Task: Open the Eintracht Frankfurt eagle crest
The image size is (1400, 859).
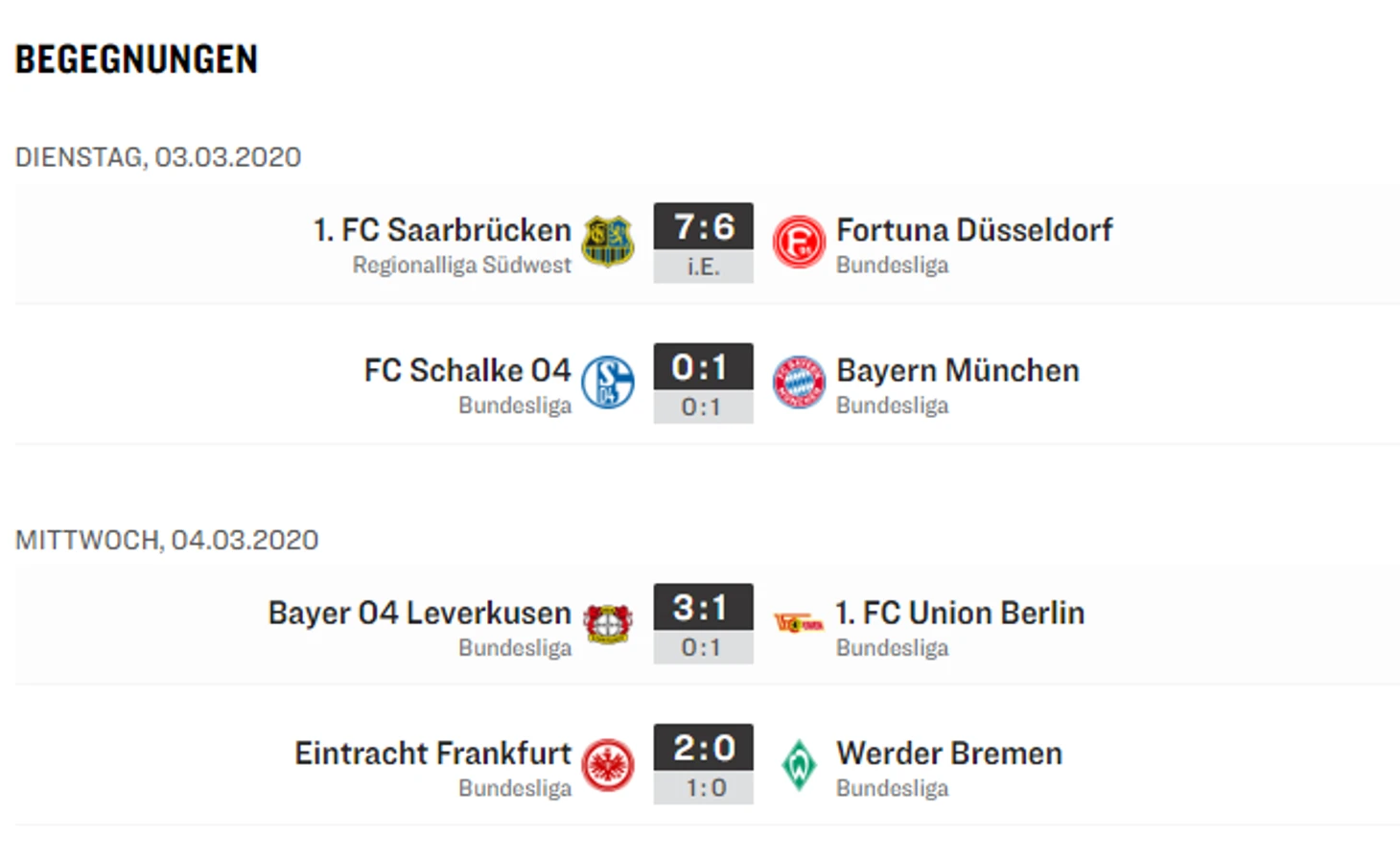Action: [x=608, y=765]
